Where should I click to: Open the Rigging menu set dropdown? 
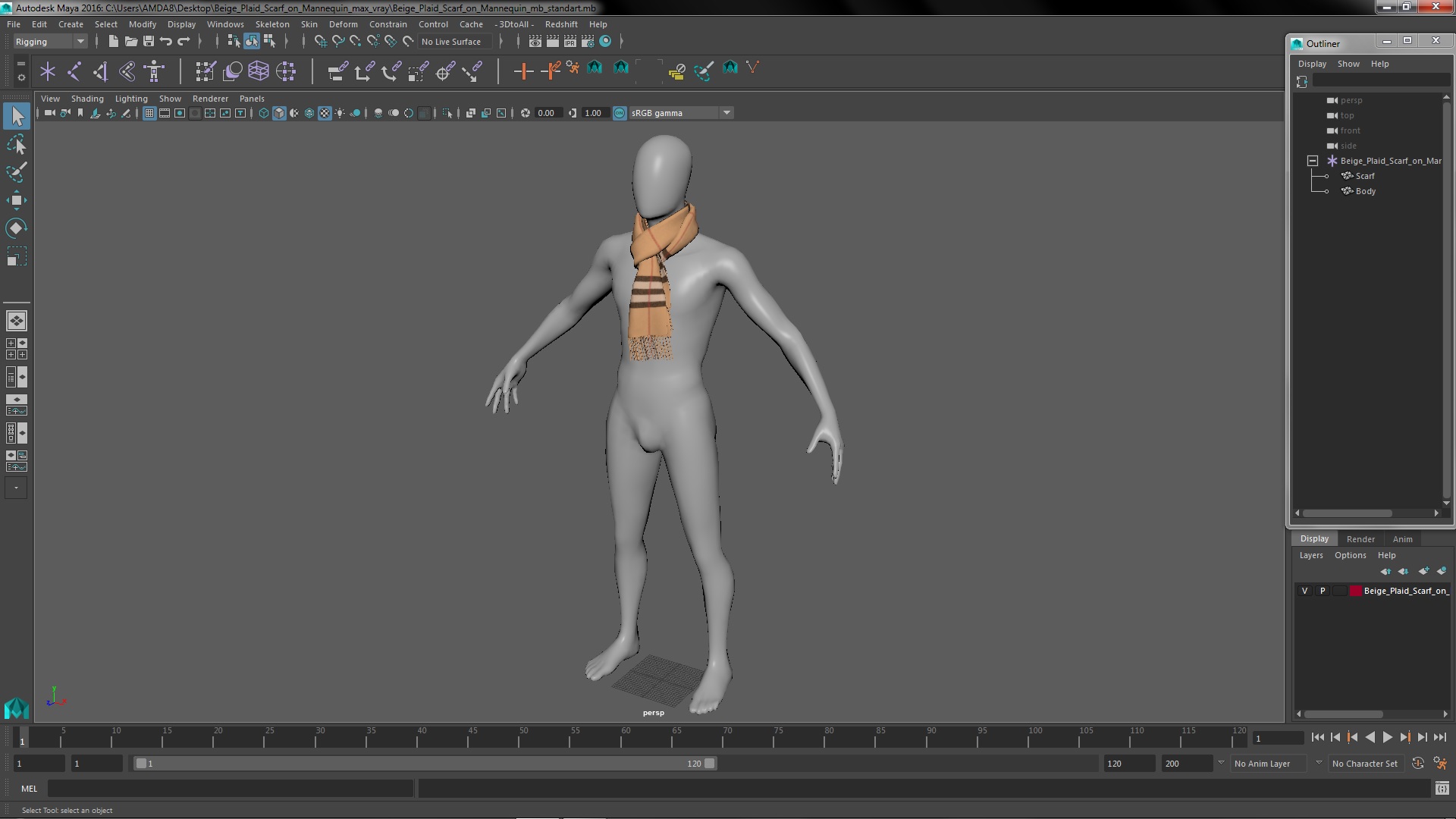click(x=49, y=42)
